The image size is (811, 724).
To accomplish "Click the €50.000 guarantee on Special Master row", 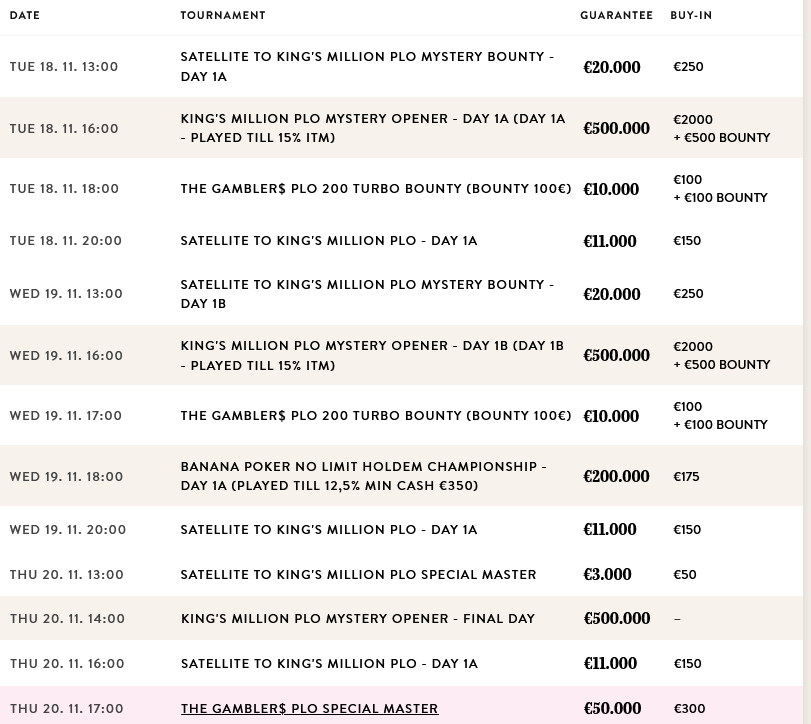I will coord(612,709).
